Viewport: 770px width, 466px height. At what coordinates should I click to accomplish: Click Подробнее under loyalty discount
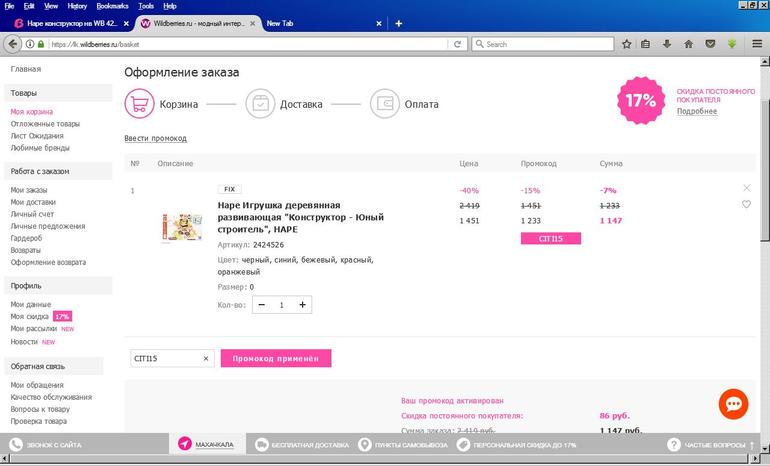[x=696, y=111]
